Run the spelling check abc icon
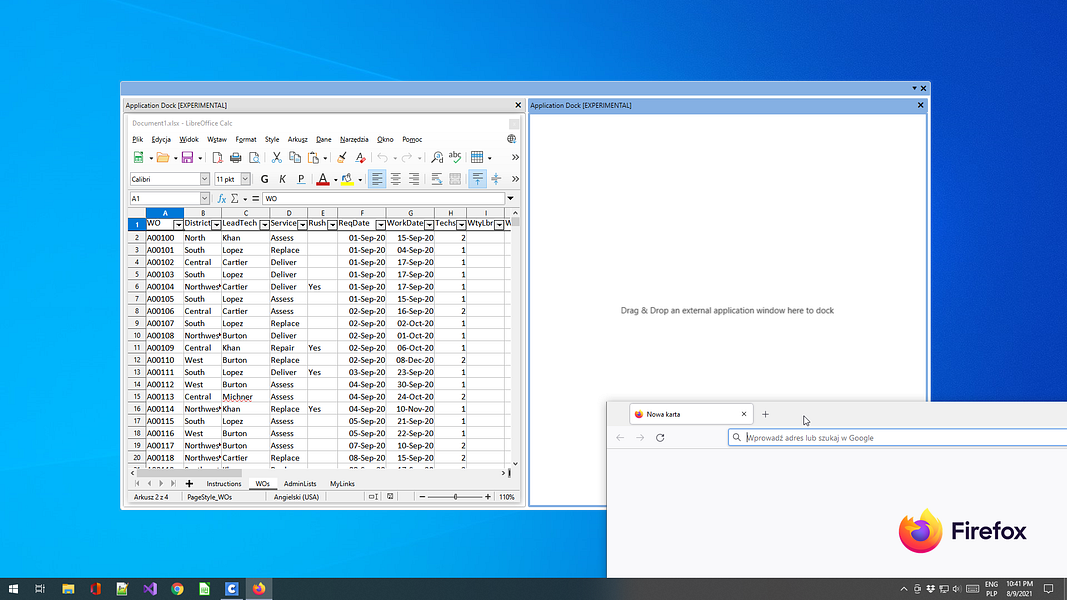 coord(455,158)
